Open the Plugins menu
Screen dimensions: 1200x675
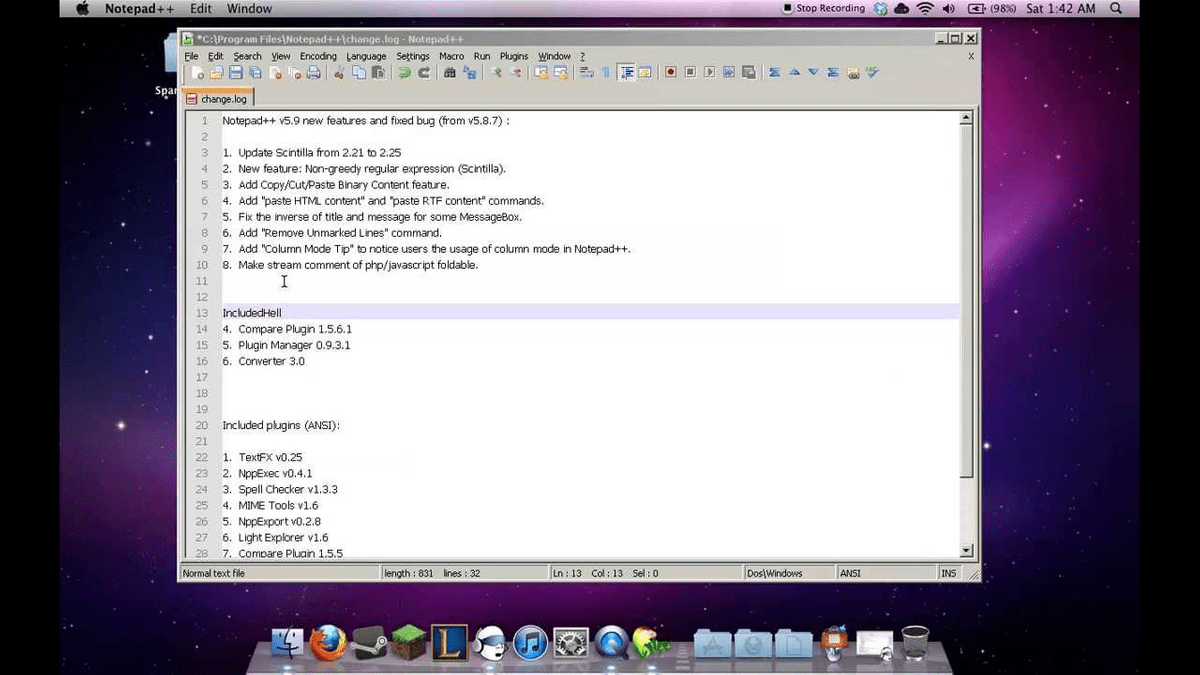coord(513,56)
